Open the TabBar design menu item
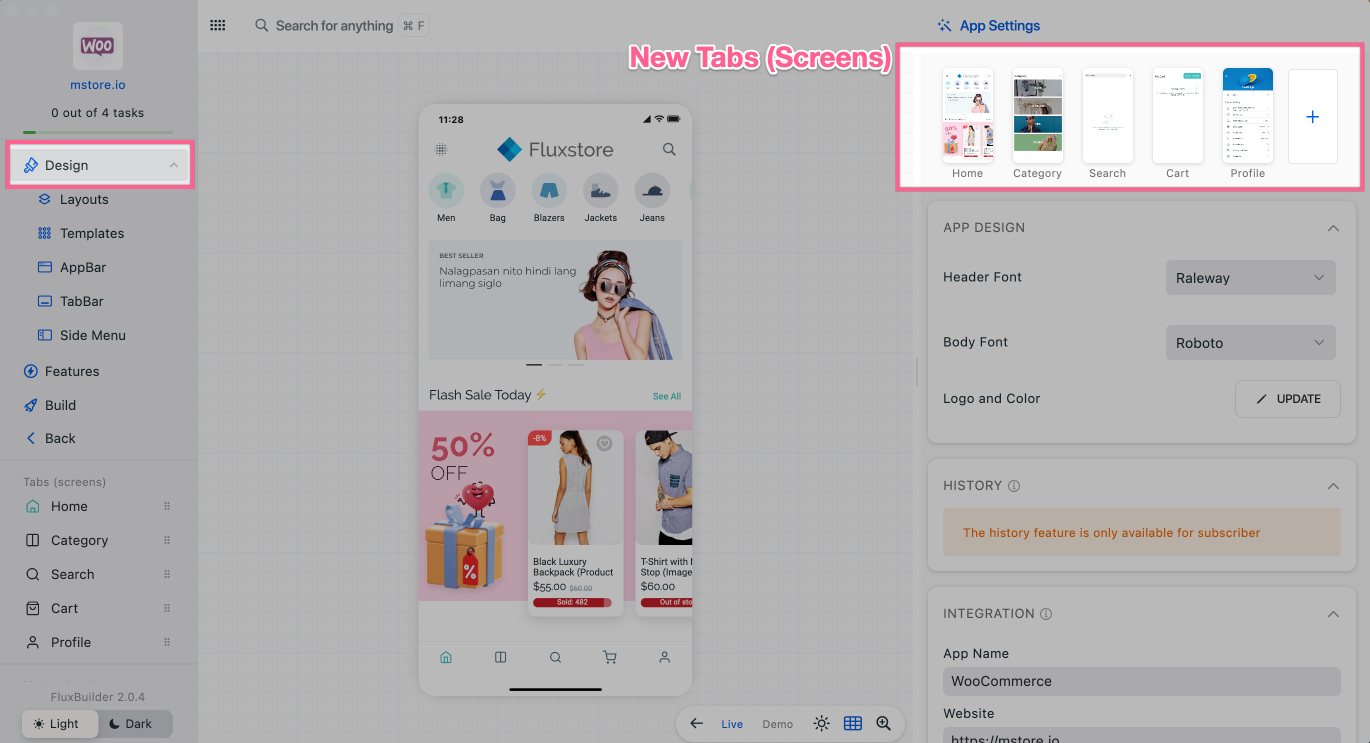This screenshot has width=1370, height=743. (x=81, y=301)
